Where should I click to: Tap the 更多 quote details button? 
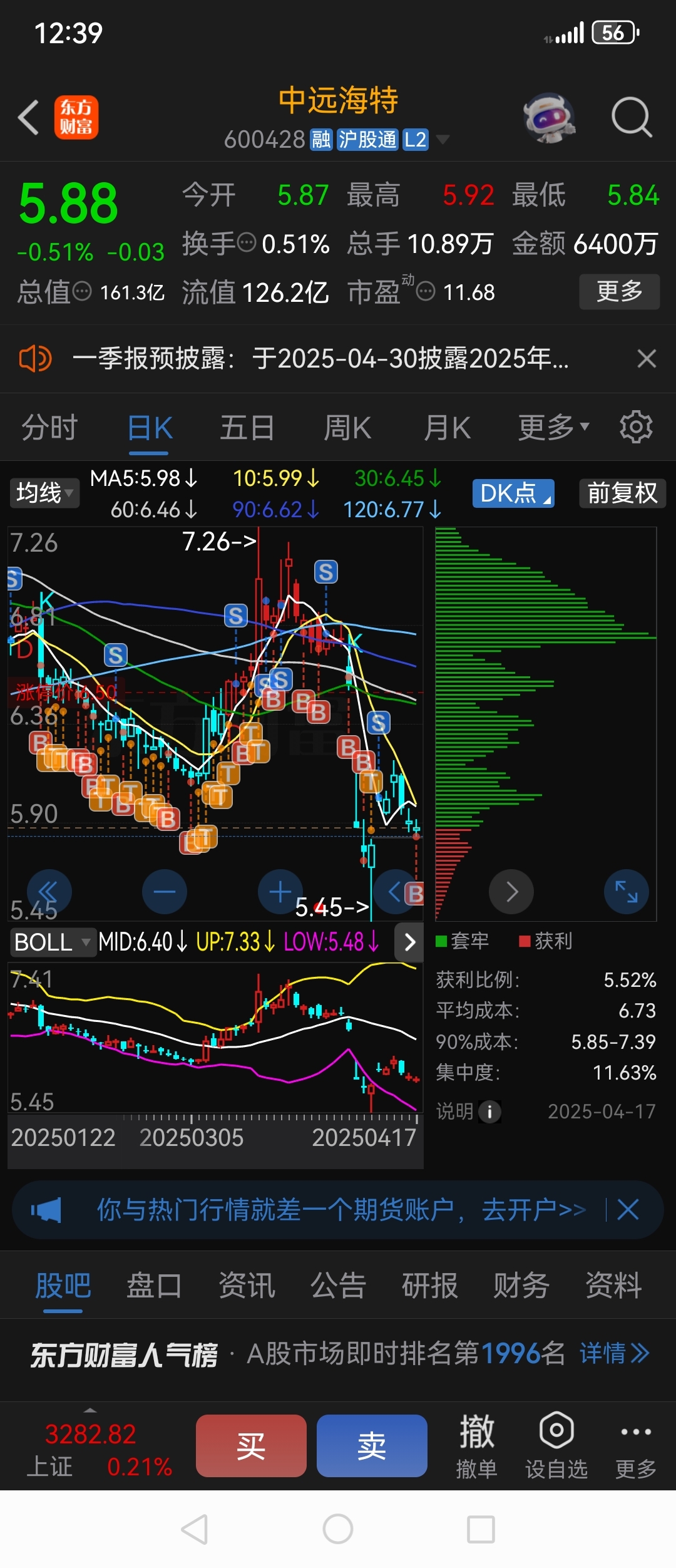tap(620, 291)
